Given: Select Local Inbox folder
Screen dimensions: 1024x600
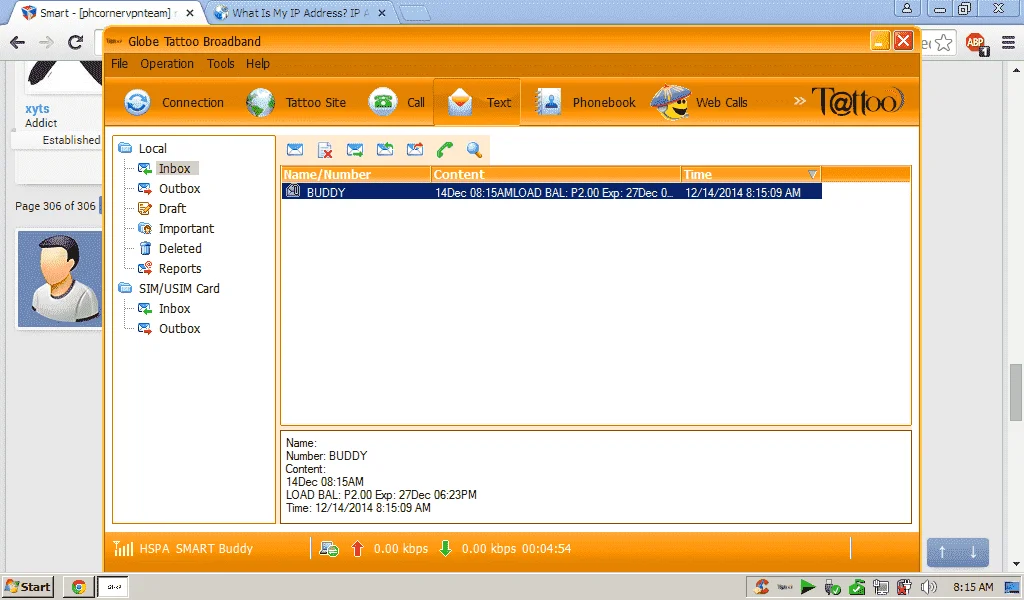Looking at the screenshot, I should (174, 168).
